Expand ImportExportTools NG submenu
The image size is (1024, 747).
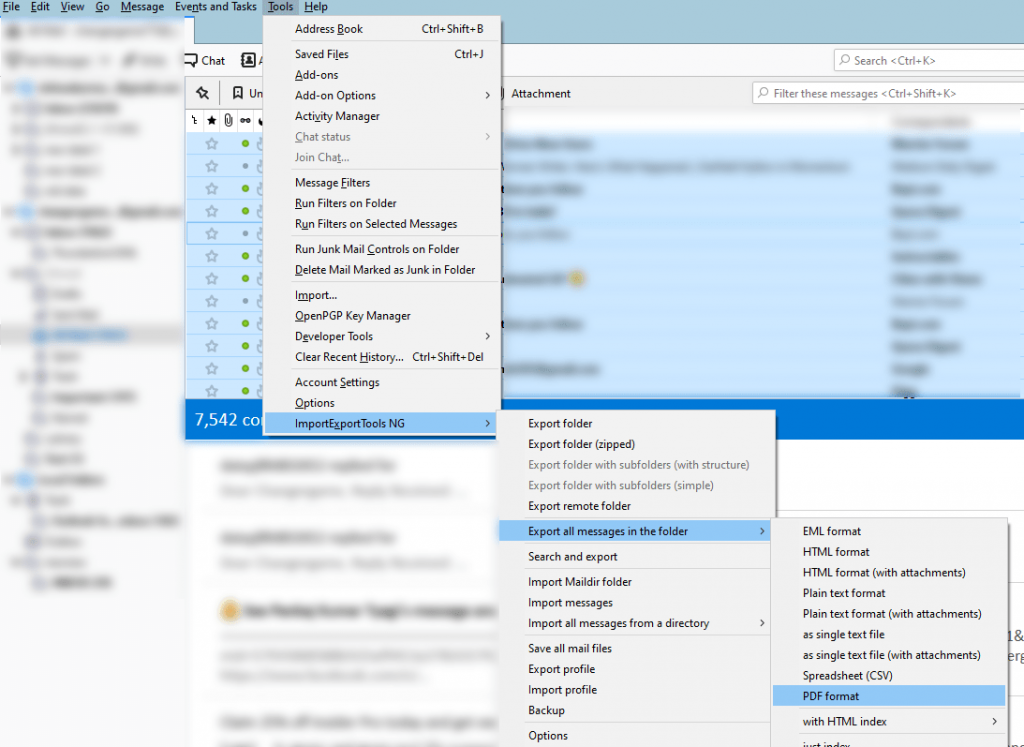[381, 424]
